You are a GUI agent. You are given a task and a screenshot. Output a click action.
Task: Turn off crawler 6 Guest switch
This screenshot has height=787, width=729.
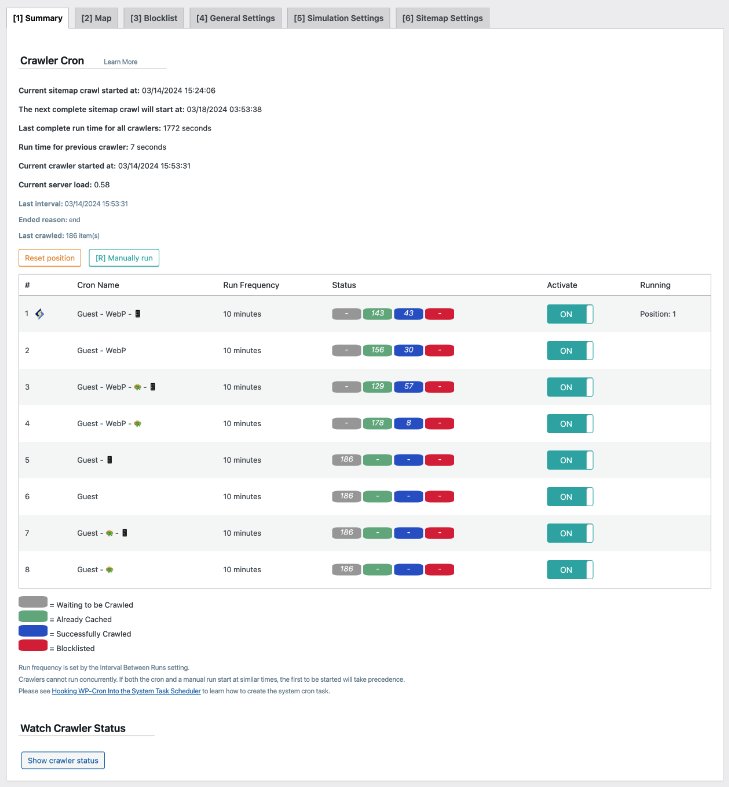pos(570,497)
